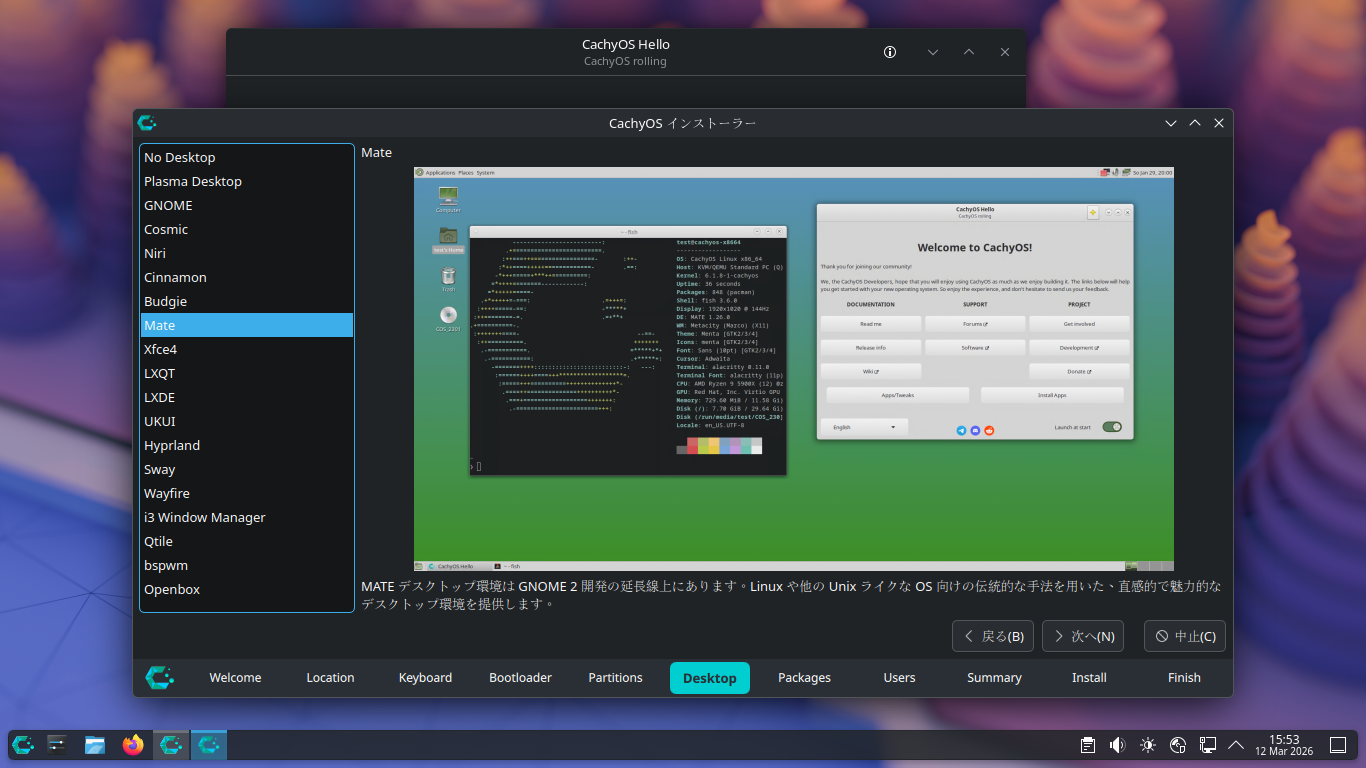Choose "LXDE" from the desktop list
Image resolution: width=1366 pixels, height=768 pixels.
pyautogui.click(x=247, y=397)
